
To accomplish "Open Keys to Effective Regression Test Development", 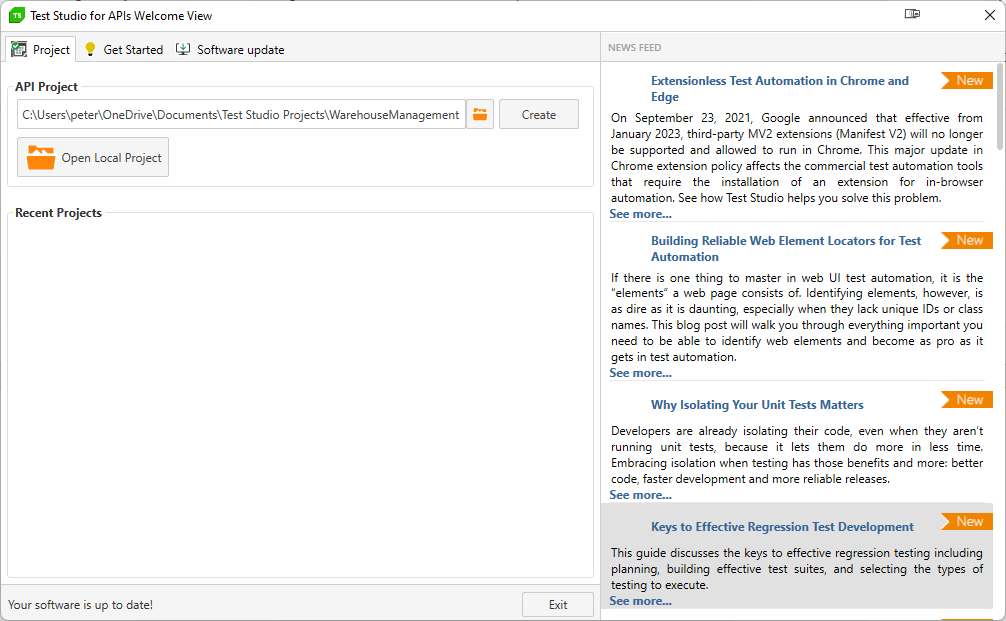I will (782, 527).
